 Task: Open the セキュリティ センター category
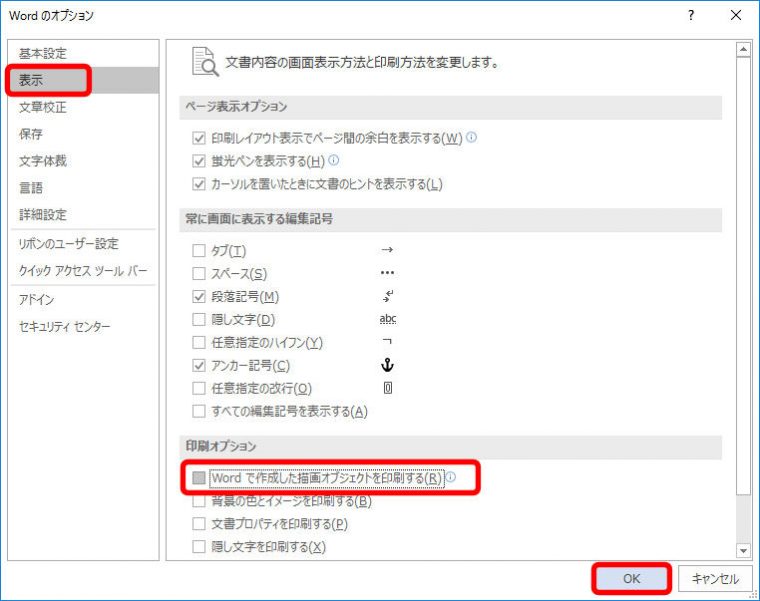[x=83, y=327]
